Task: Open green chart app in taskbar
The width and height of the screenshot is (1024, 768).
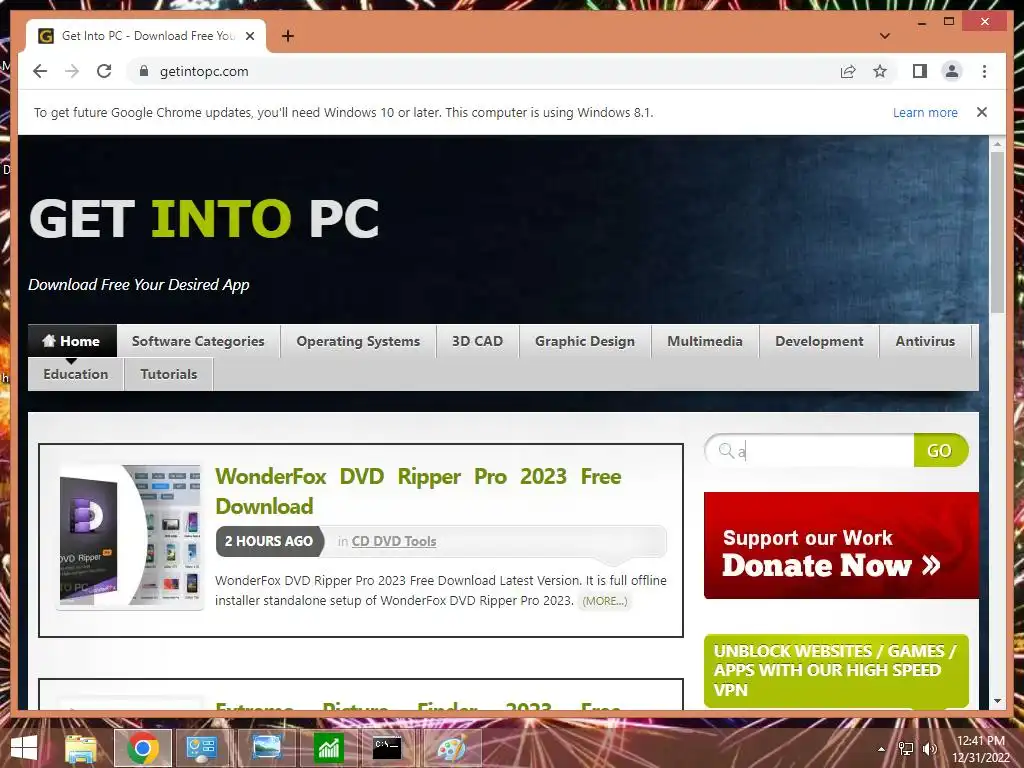Action: [328, 748]
